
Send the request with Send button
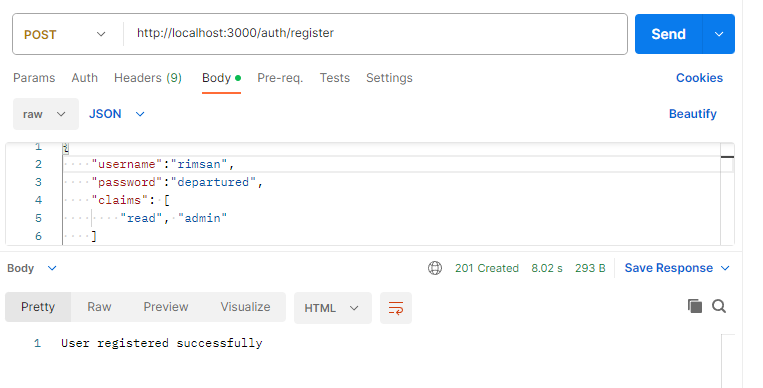click(669, 34)
